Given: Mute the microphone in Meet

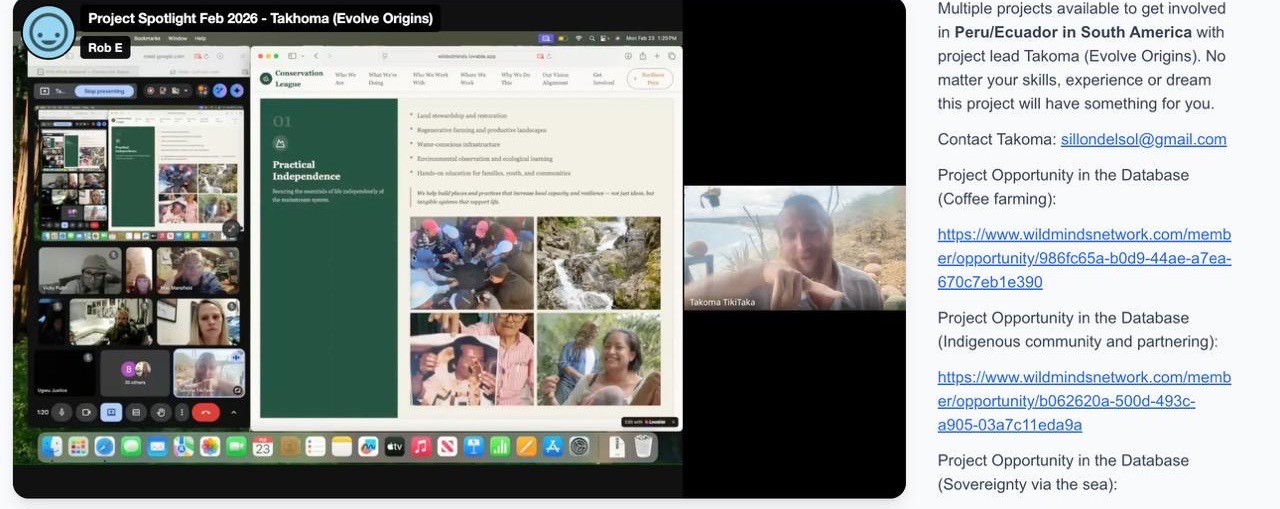Looking at the screenshot, I should coord(62,412).
